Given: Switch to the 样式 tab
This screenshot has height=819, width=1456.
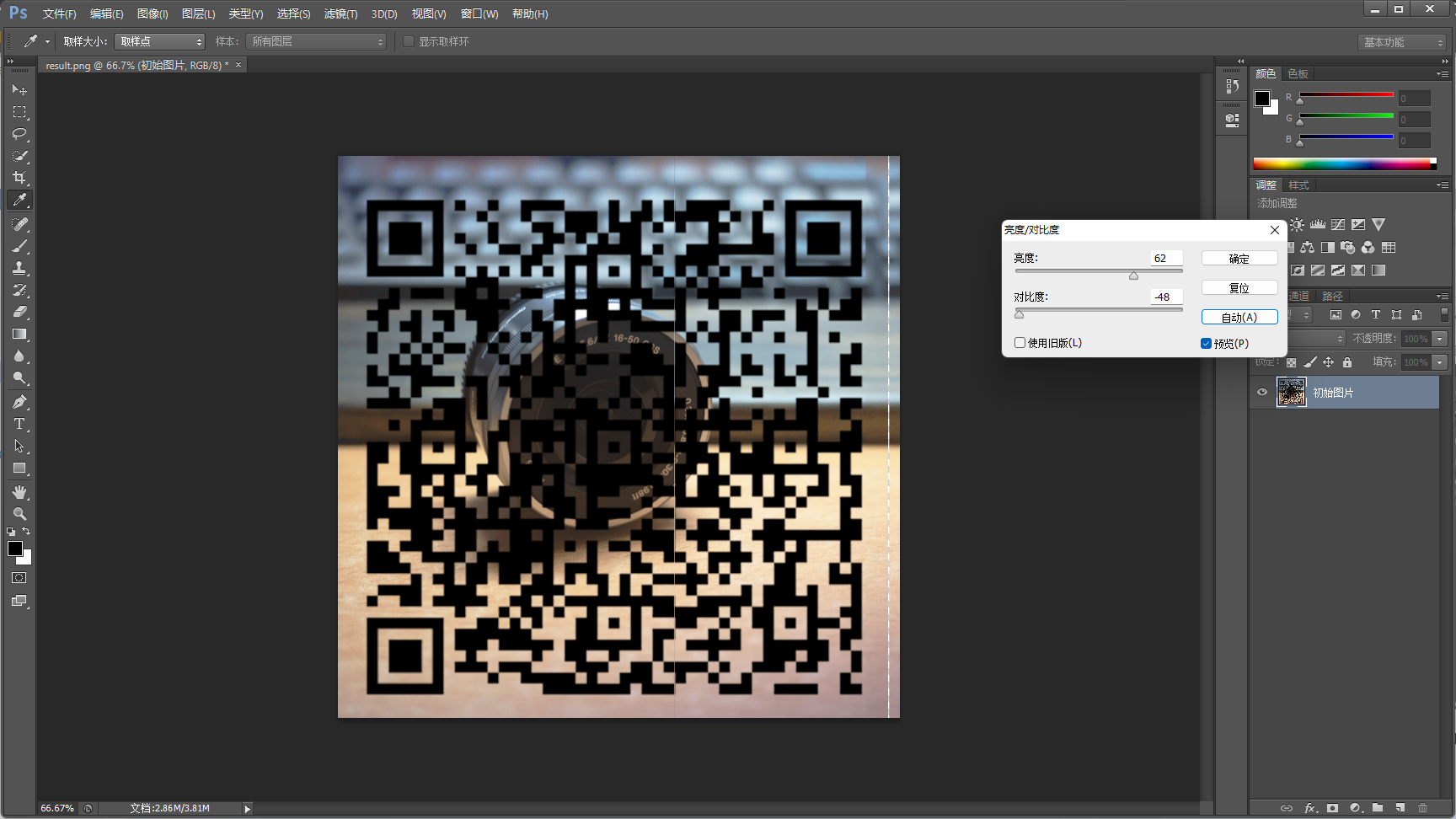Looking at the screenshot, I should (1298, 185).
